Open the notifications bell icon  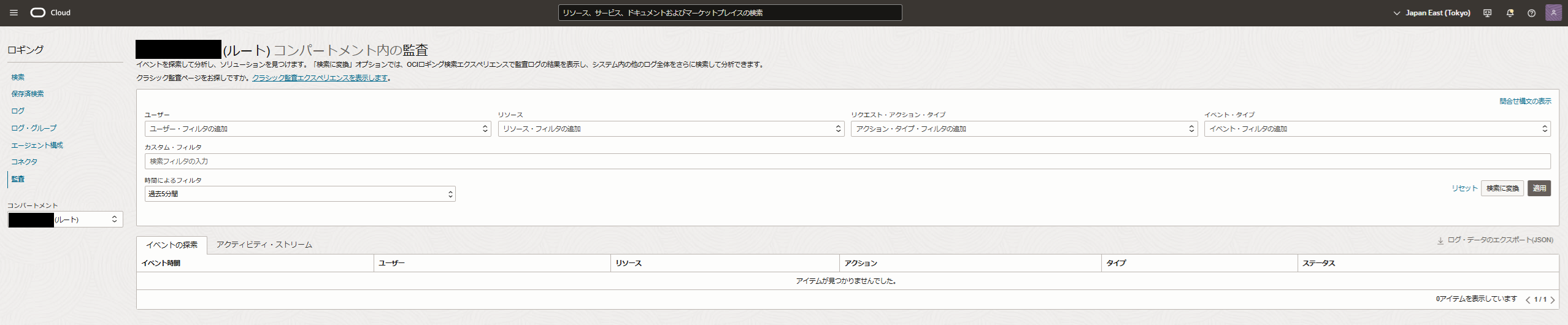pos(1510,13)
